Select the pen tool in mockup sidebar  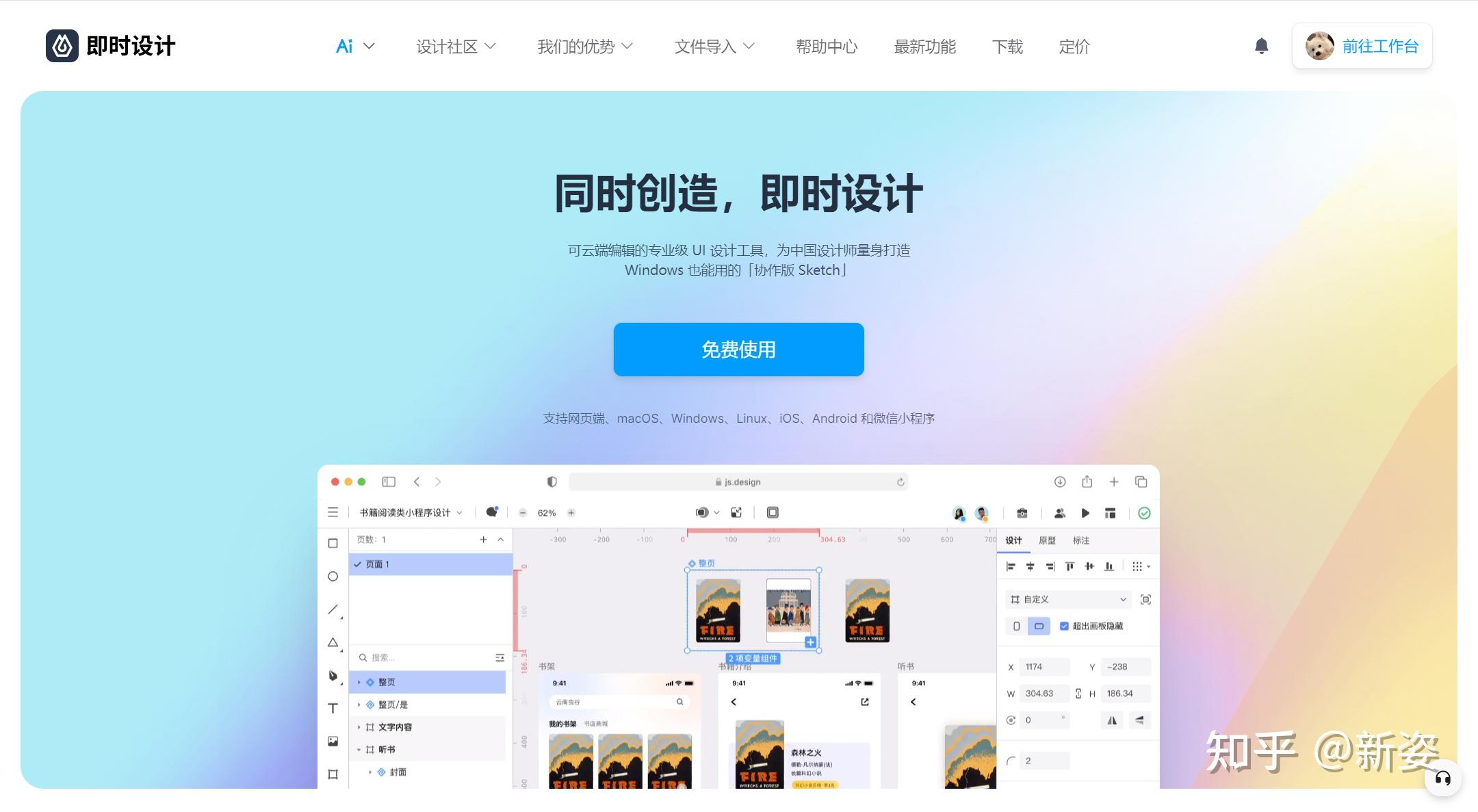[333, 676]
